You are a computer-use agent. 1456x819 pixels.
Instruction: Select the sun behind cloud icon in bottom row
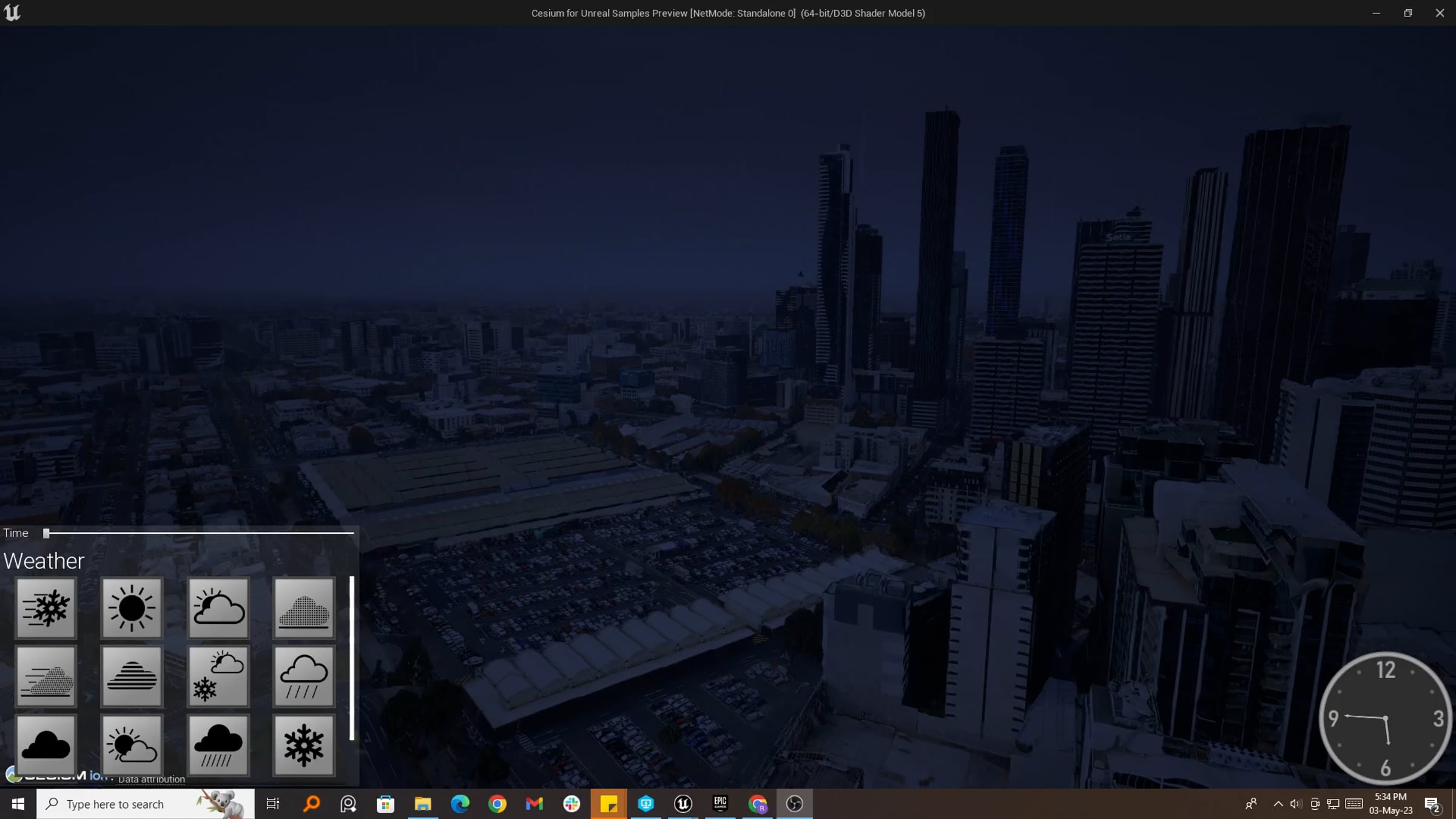coord(132,745)
